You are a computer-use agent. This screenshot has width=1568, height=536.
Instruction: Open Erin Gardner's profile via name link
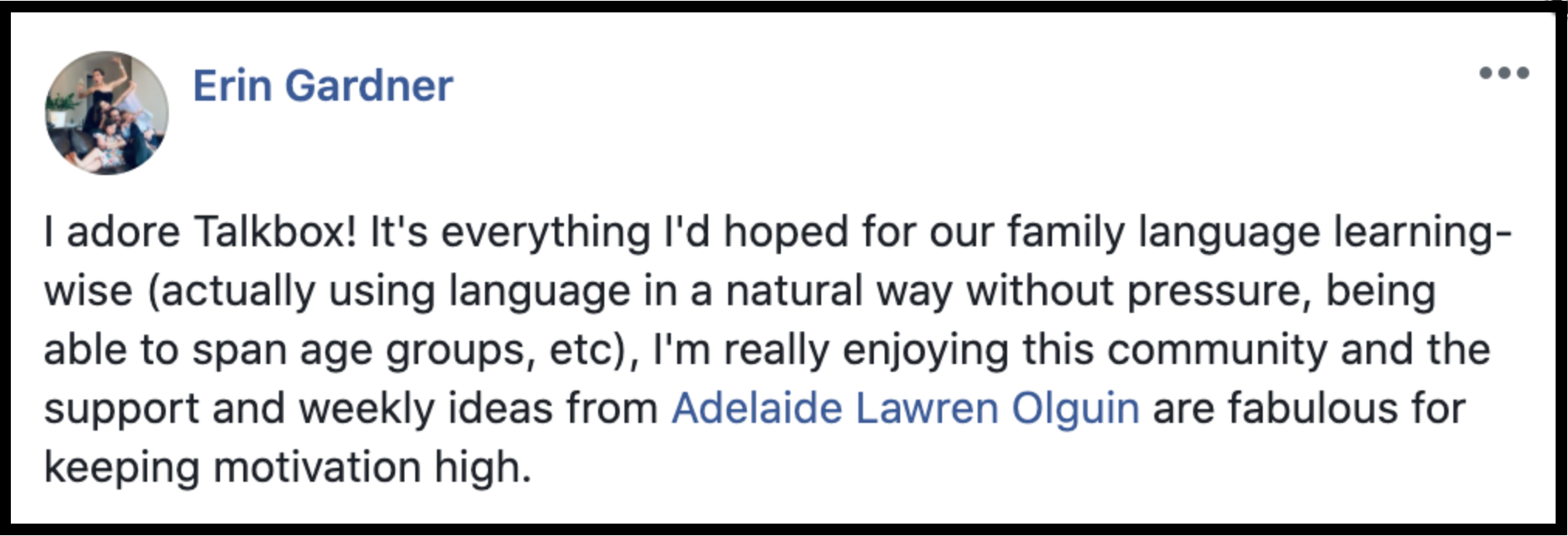322,85
